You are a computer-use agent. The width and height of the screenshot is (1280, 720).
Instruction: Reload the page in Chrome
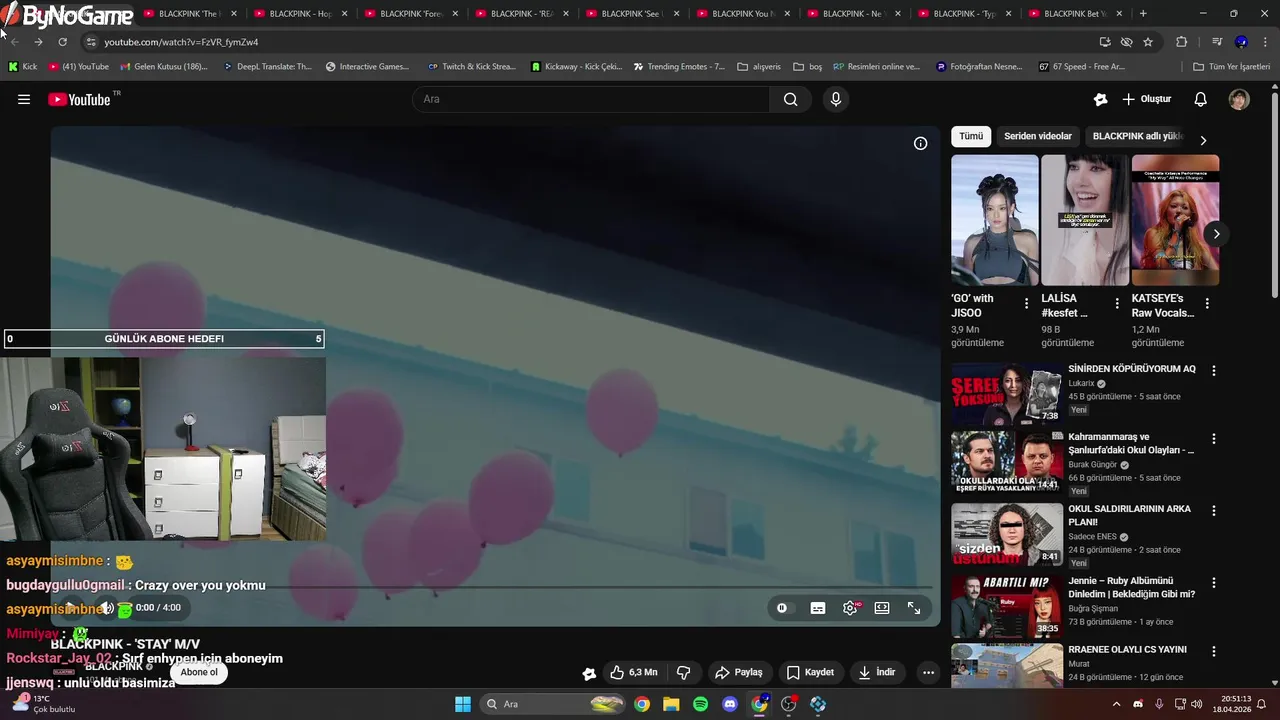coord(62,42)
